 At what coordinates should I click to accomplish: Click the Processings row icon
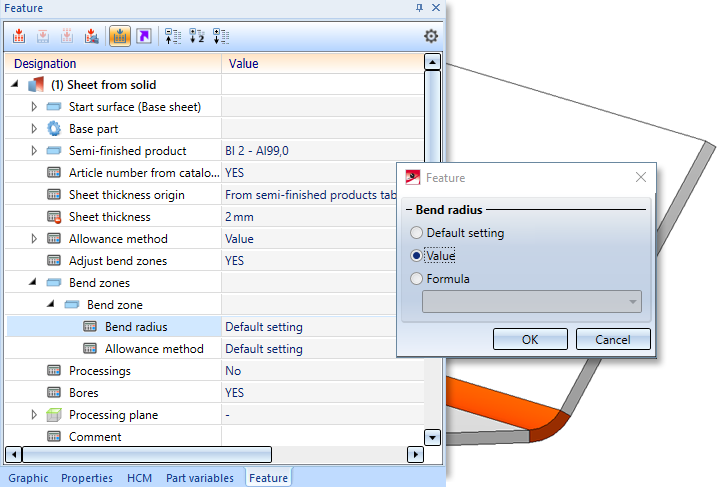coord(54,370)
